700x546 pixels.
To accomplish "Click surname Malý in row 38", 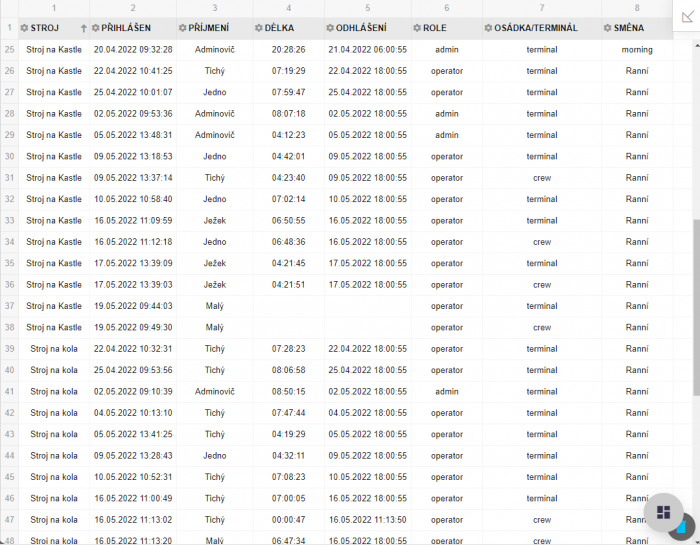I will coord(215,327).
